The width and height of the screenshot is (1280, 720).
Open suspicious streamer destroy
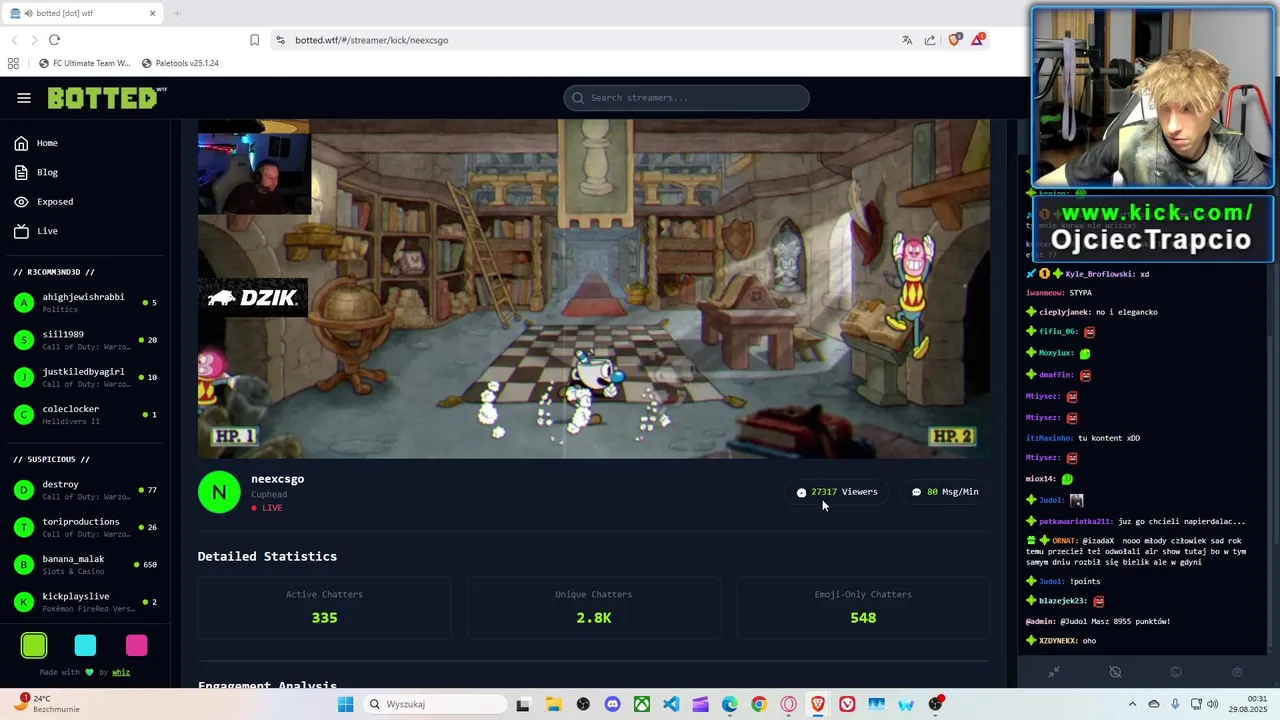point(85,490)
